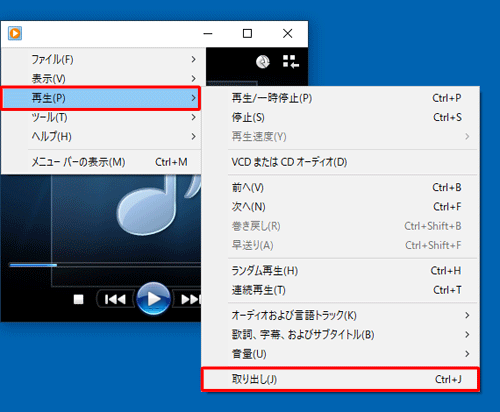Click the round blue Play button

click(x=153, y=299)
